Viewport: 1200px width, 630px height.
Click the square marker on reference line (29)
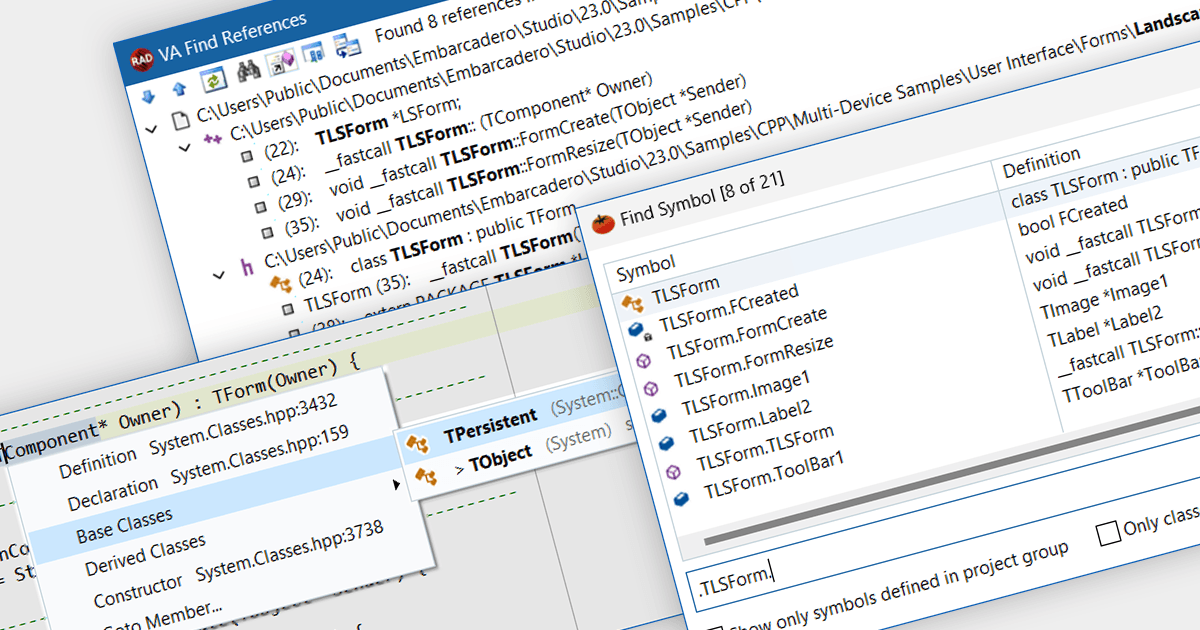click(260, 207)
